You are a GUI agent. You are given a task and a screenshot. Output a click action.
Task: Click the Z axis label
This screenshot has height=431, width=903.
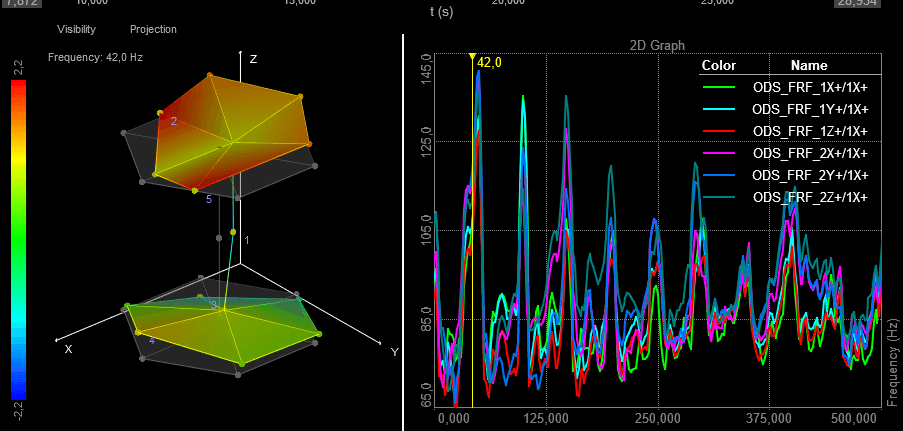(x=253, y=59)
